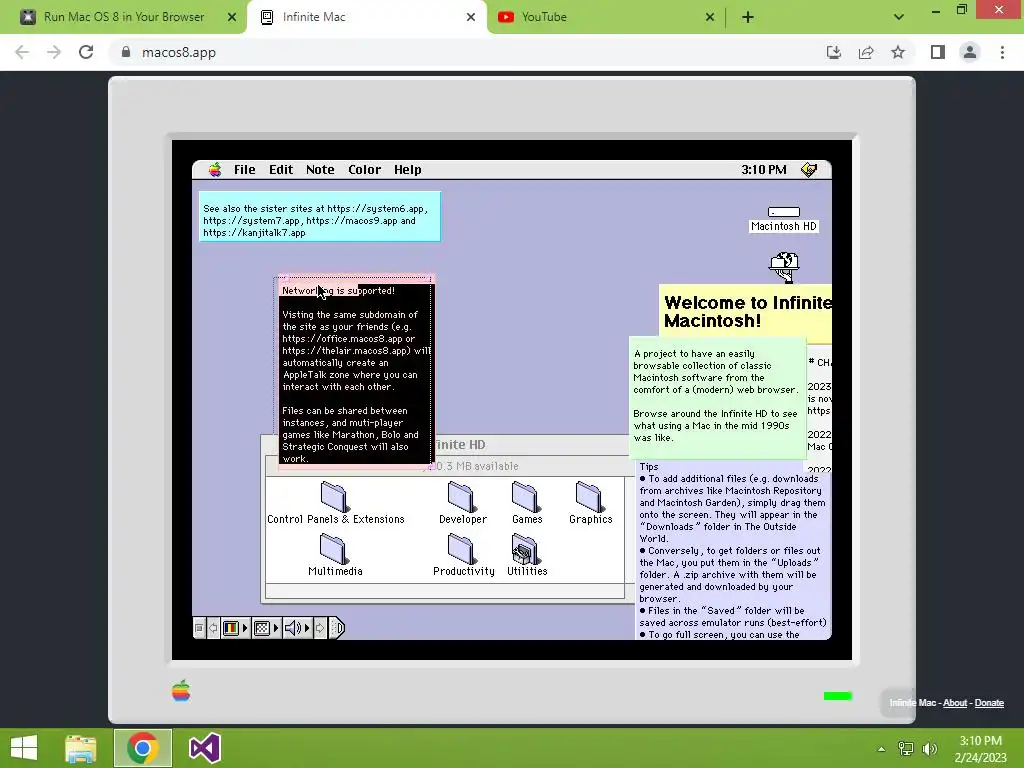Close the YouTube tab
1024x768 pixels.
click(710, 17)
